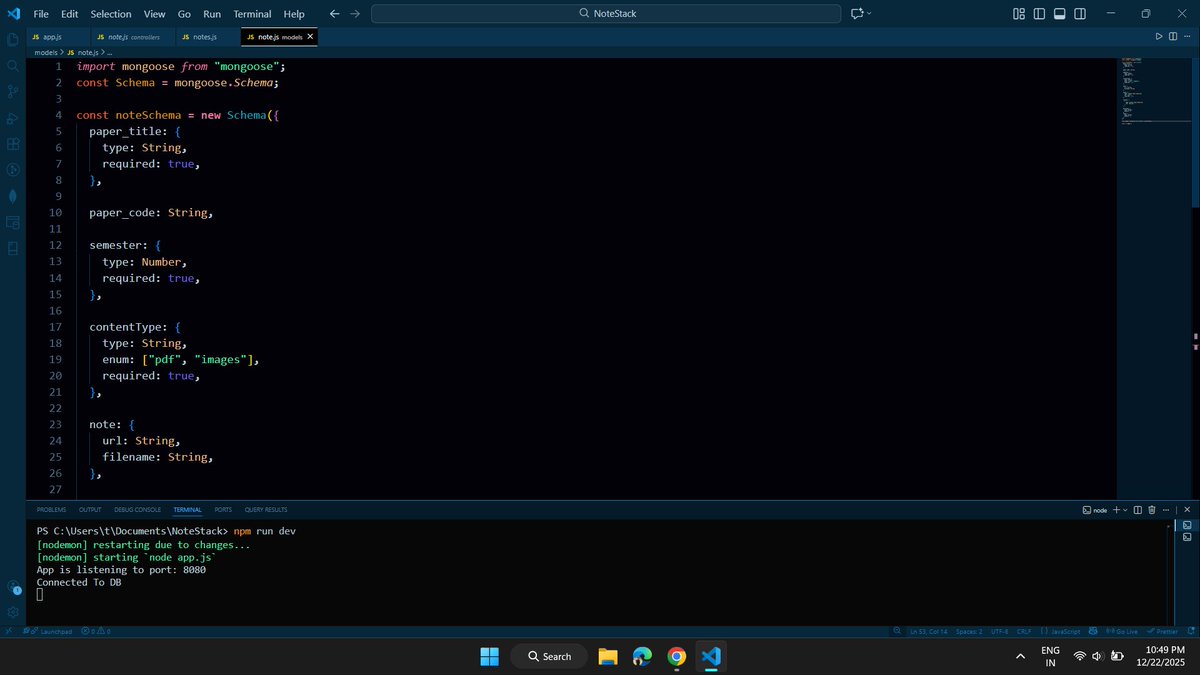The image size is (1200, 675).
Task: Open File Explorer from the taskbar
Action: [x=607, y=656]
